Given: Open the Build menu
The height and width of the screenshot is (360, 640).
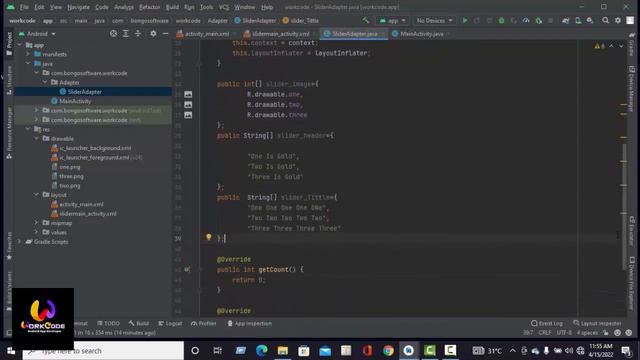Looking at the screenshot, I should click(x=172, y=7).
